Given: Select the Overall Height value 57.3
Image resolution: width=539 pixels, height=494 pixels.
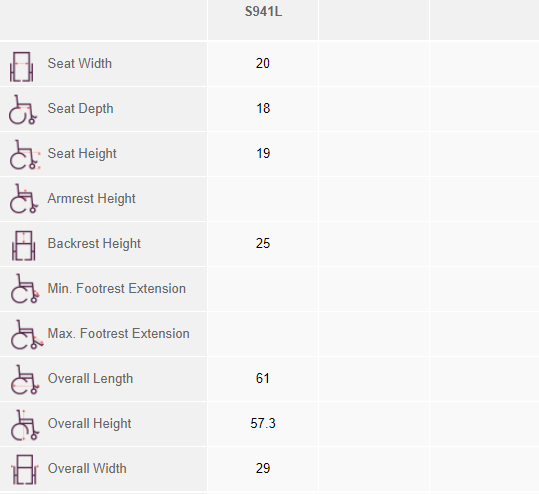Looking at the screenshot, I should [263, 424].
